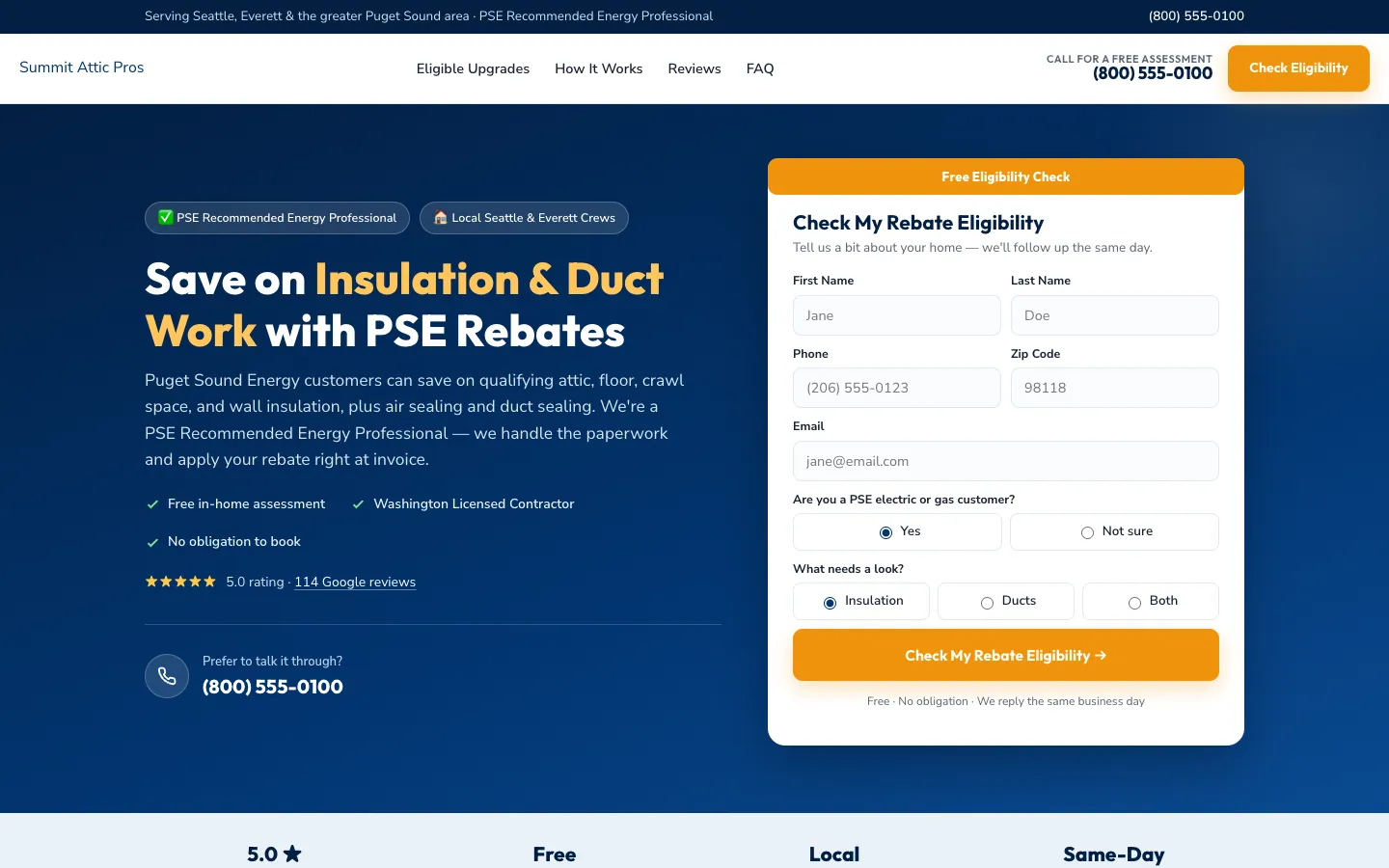Go to How It Works section

point(599,68)
